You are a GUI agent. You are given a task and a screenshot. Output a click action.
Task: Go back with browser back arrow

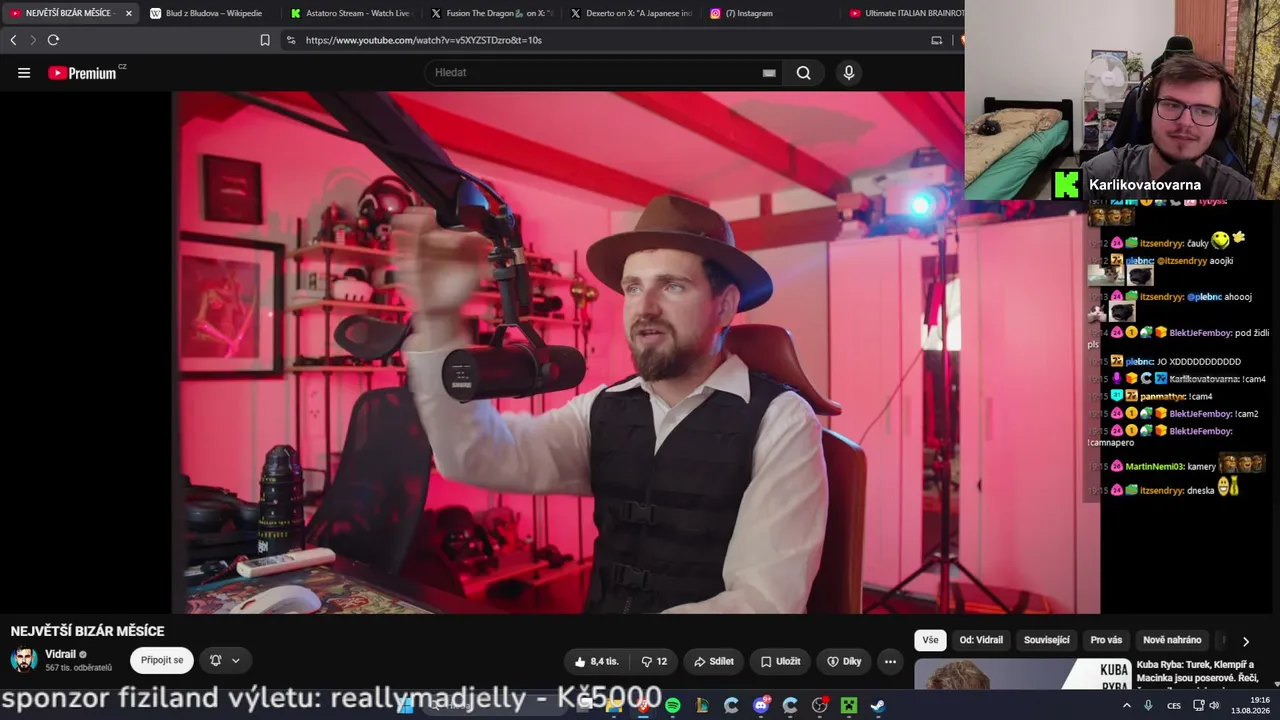13,40
